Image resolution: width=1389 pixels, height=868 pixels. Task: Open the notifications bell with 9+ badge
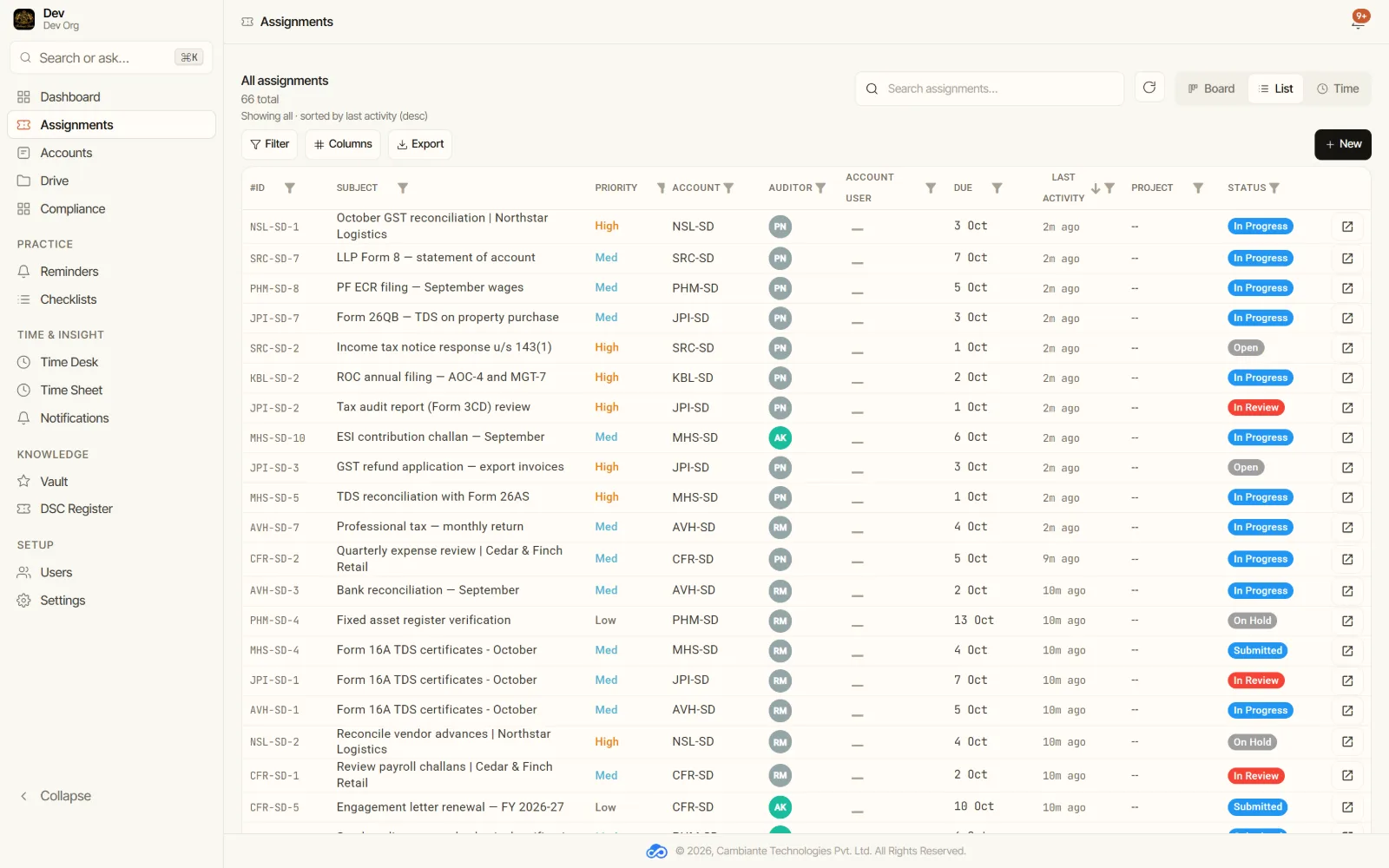[1359, 21]
